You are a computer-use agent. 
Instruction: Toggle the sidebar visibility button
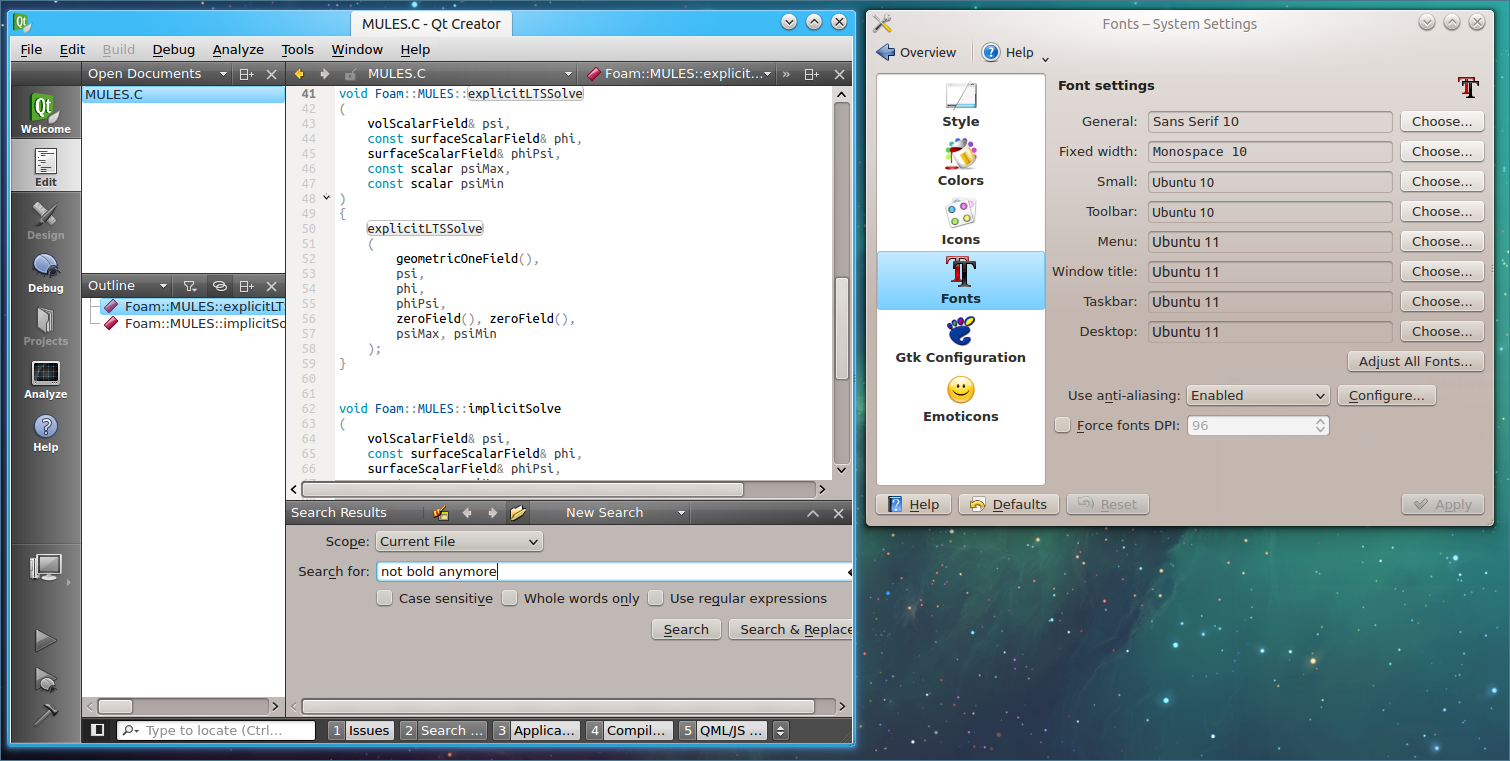[97, 730]
